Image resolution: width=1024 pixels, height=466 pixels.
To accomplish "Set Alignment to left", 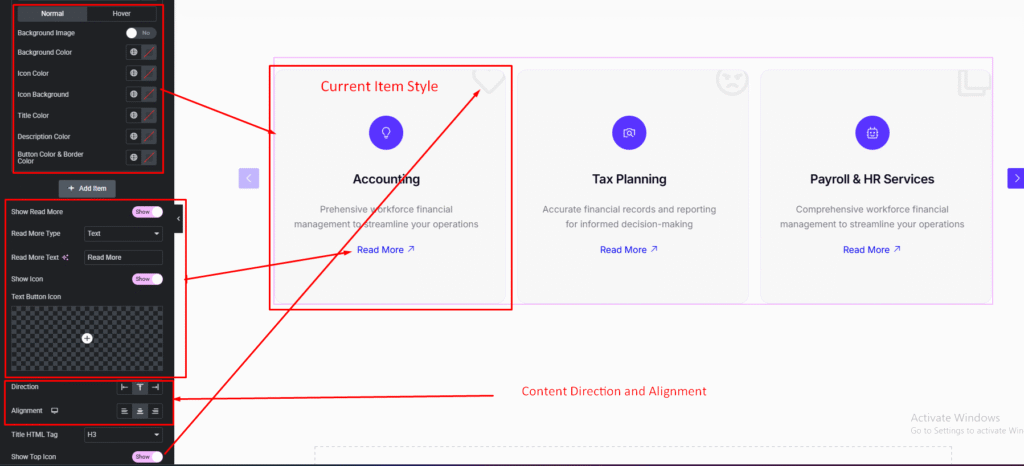I will 124,411.
